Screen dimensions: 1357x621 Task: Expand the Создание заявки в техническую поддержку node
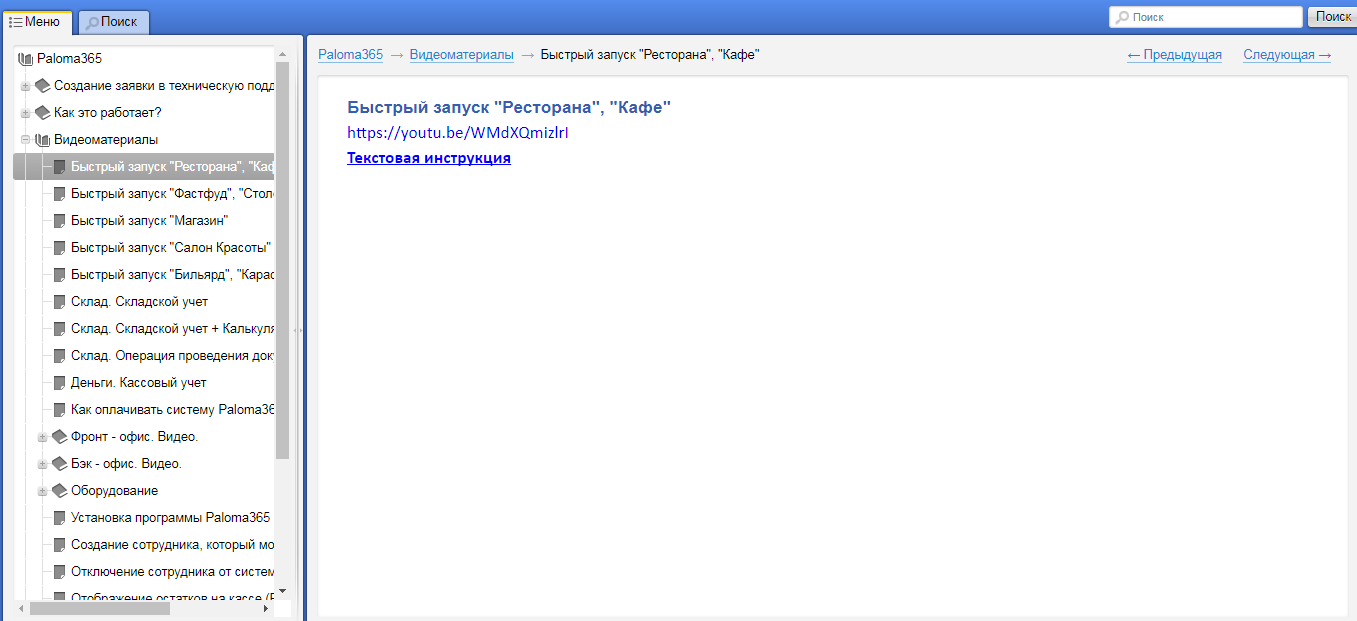click(25, 86)
